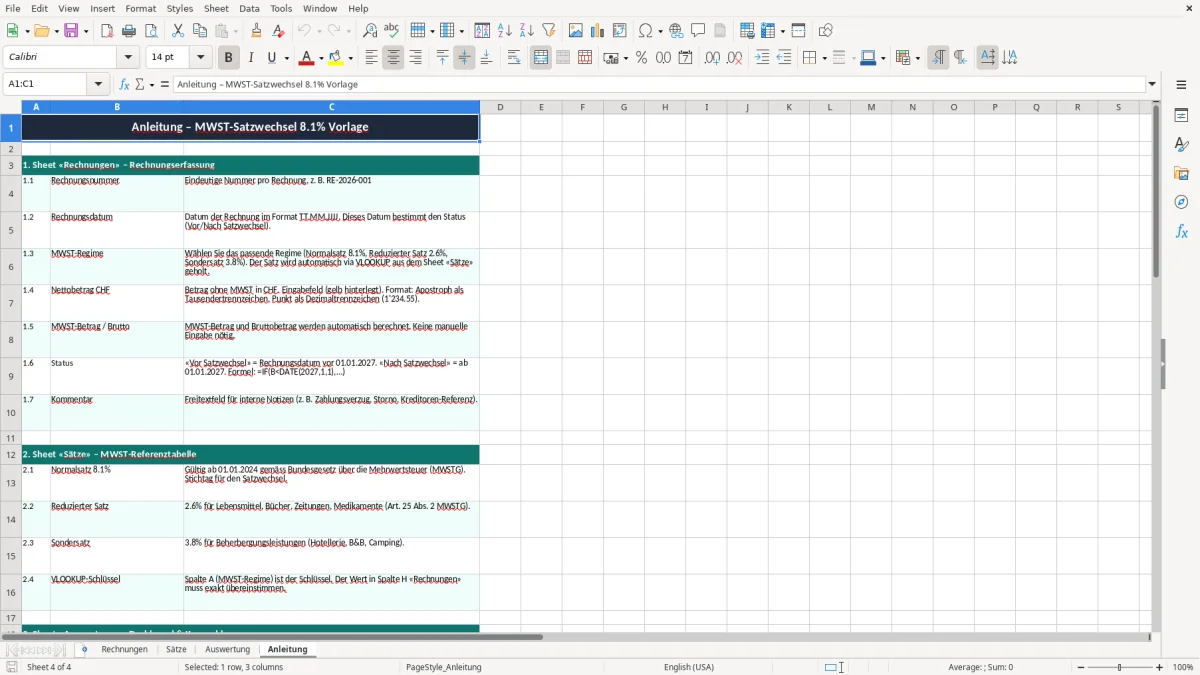This screenshot has width=1200, height=675.
Task: Switch to the Rechnungen sheet tab
Action: tap(125, 649)
